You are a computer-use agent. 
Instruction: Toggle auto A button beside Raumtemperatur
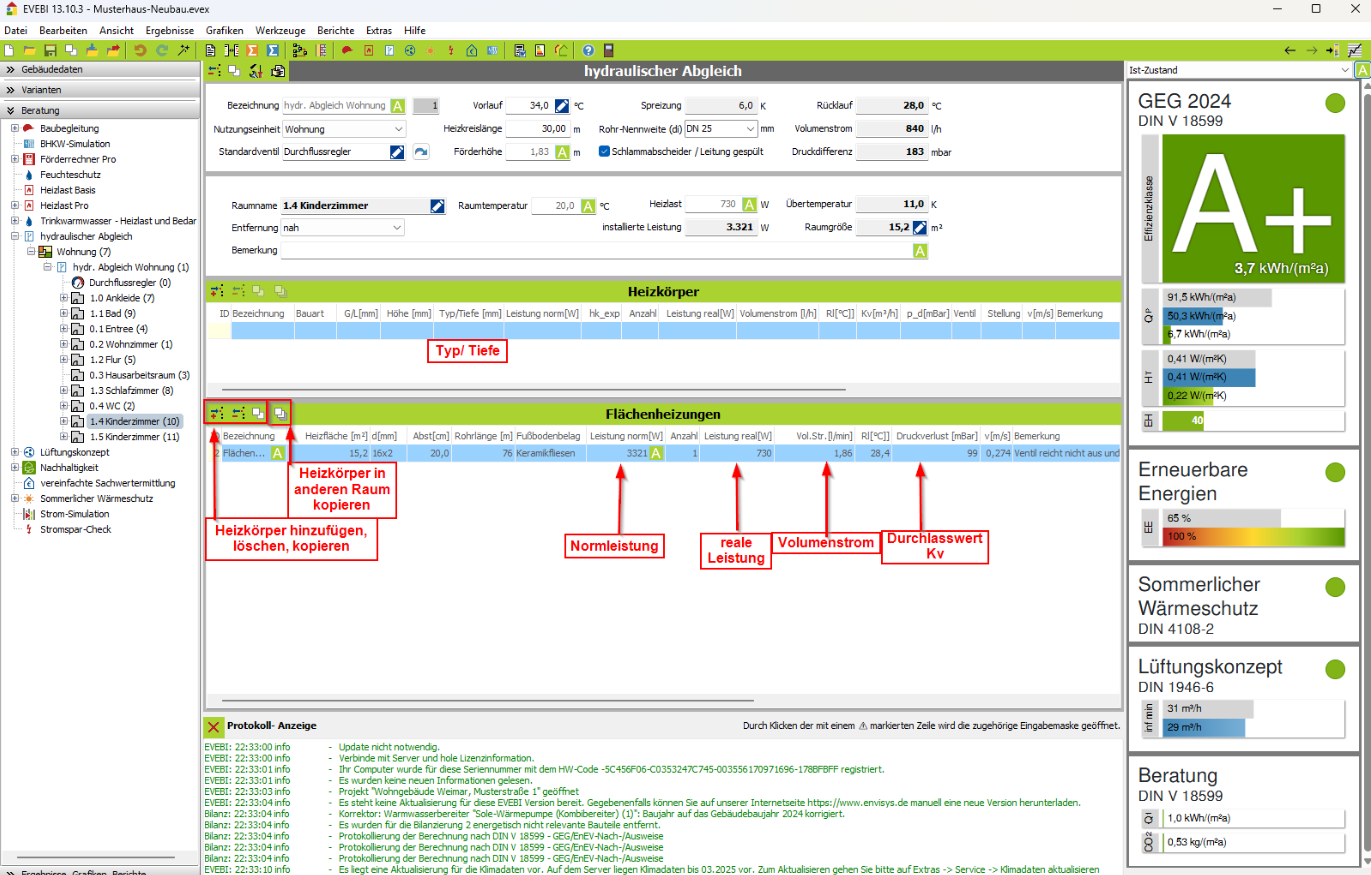(x=588, y=206)
